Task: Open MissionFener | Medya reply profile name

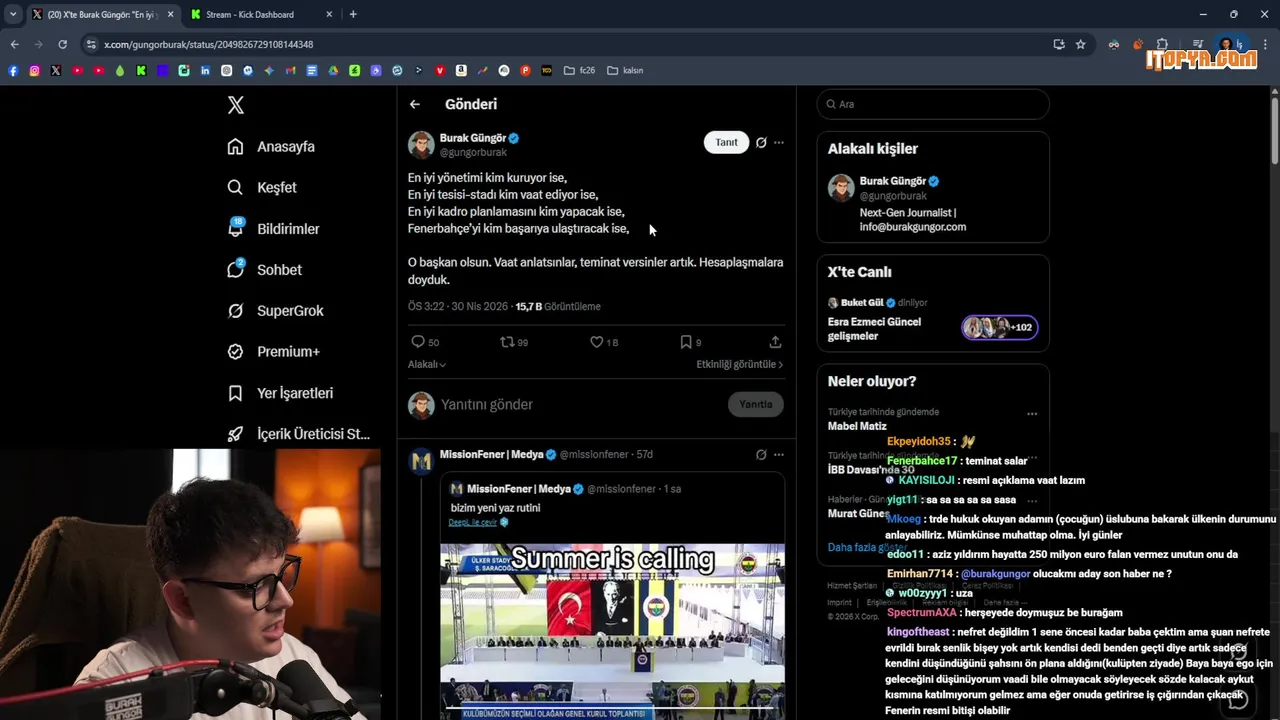Action: 491,454
